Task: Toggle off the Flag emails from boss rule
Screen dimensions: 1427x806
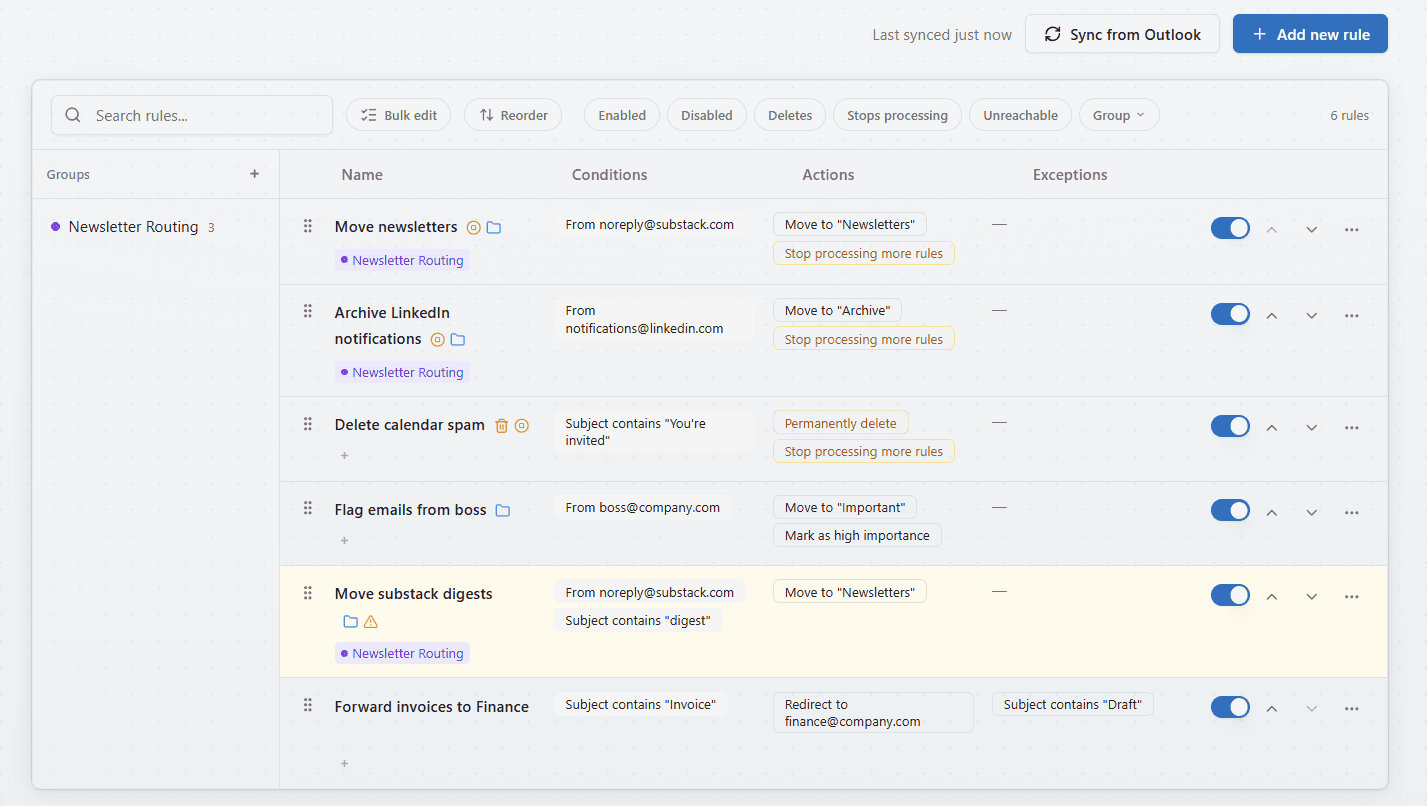Action: (x=1230, y=509)
